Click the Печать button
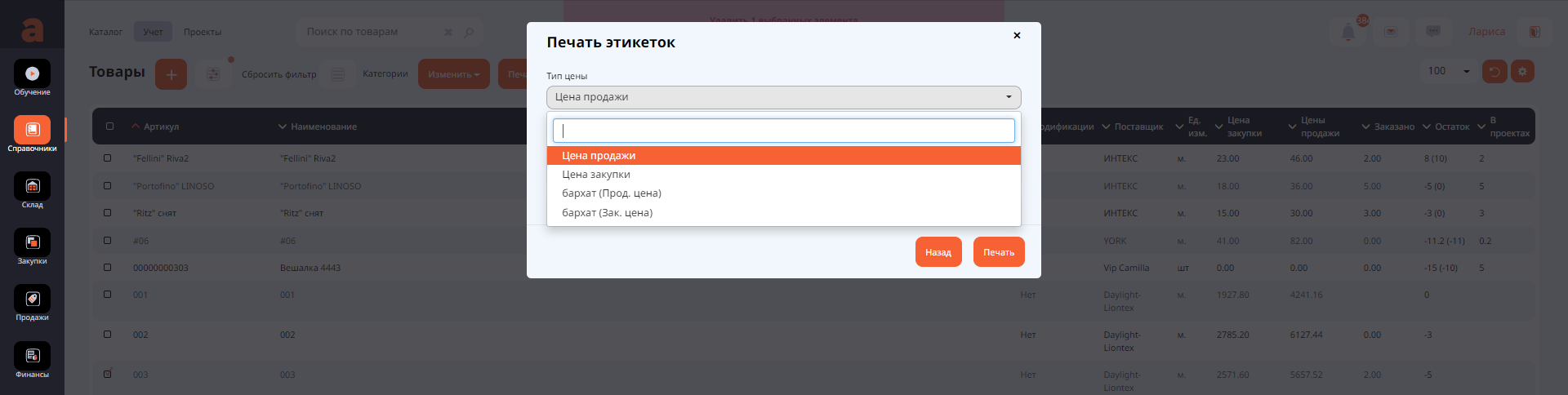Viewport: 1568px width, 395px height. 998,252
